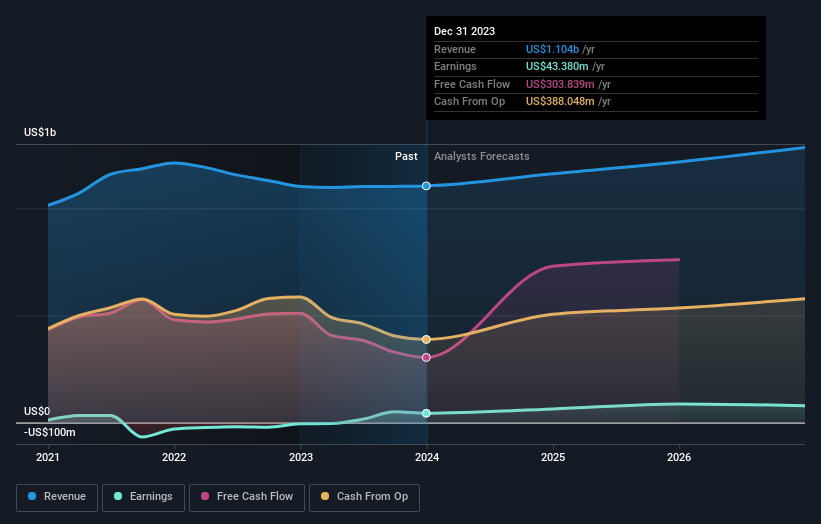821x524 pixels.
Task: Toggle the Cash From Op legend button
Action: point(364,497)
